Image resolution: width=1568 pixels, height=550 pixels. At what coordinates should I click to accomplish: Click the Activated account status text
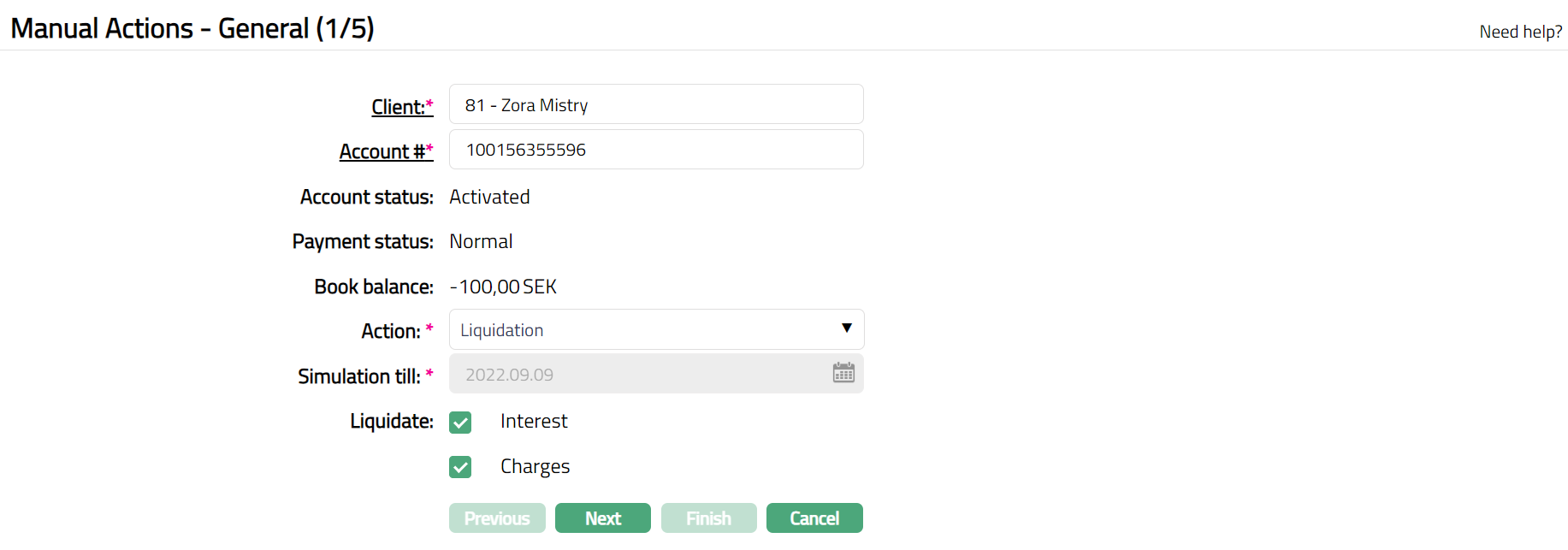coord(489,197)
